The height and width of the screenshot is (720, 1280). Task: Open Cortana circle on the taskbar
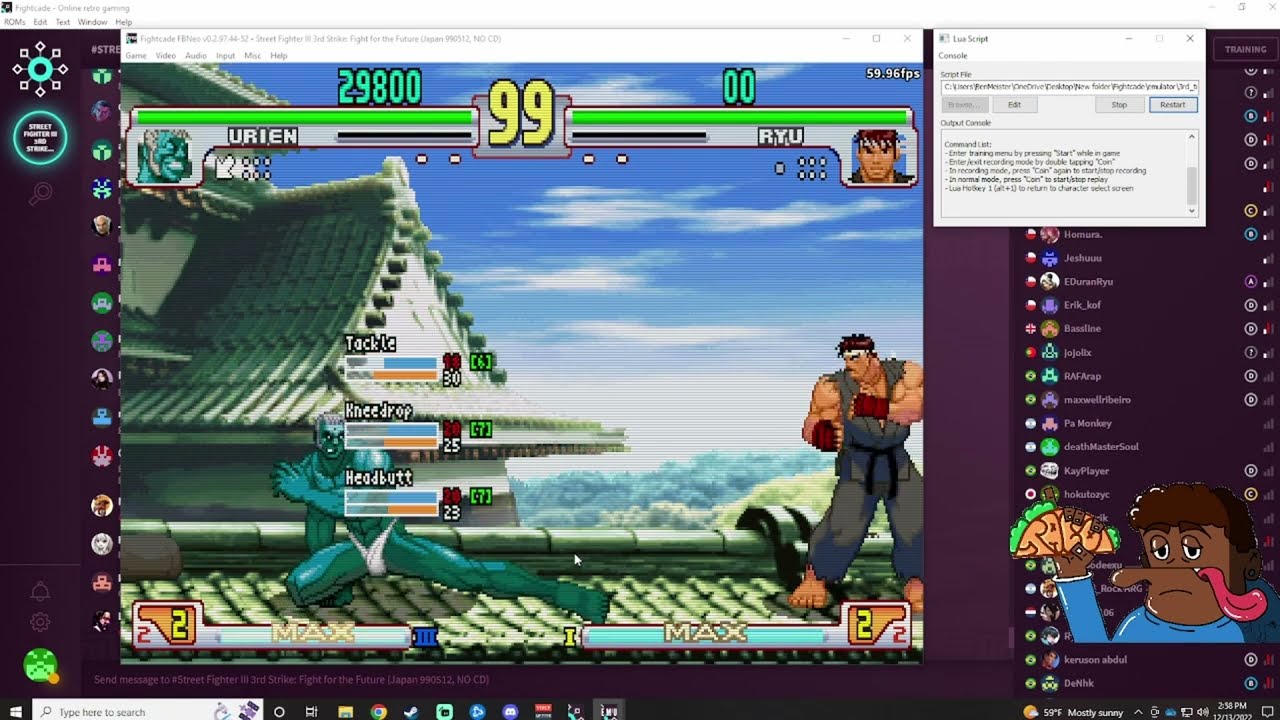pyautogui.click(x=279, y=711)
